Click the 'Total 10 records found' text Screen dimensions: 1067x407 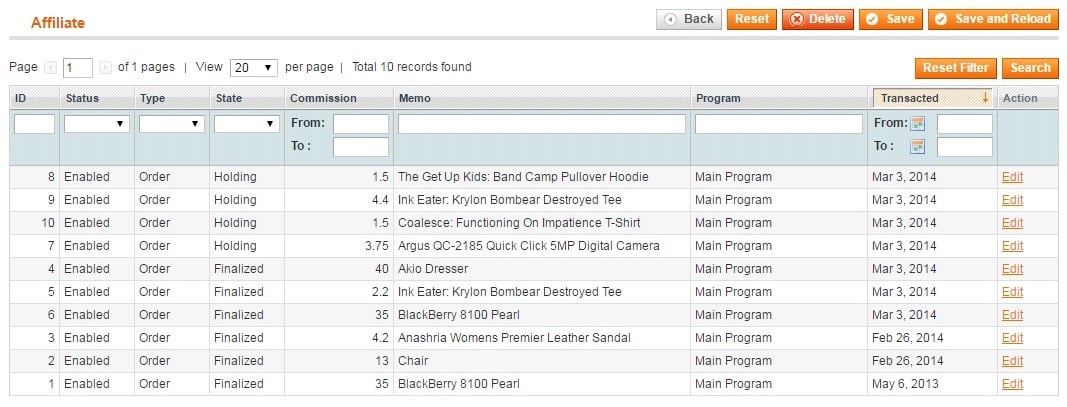tap(412, 67)
